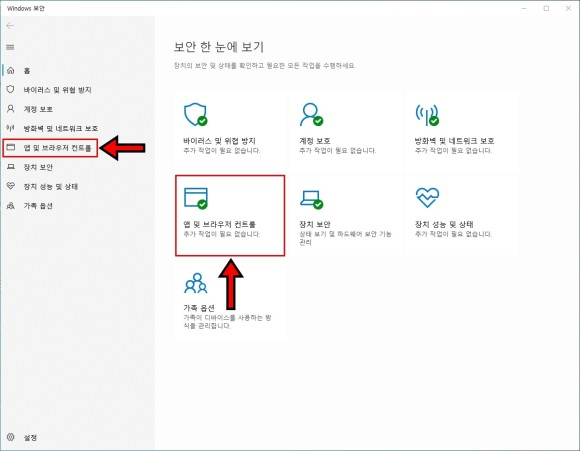This screenshot has height=451, width=580.
Task: Click the firewall antenna icon in sidebar
Action: point(11,128)
